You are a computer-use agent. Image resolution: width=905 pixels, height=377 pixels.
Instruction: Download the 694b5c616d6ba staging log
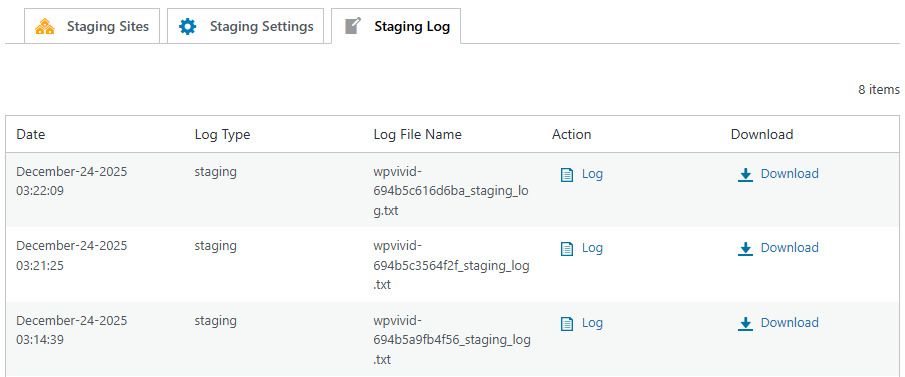[790, 174]
